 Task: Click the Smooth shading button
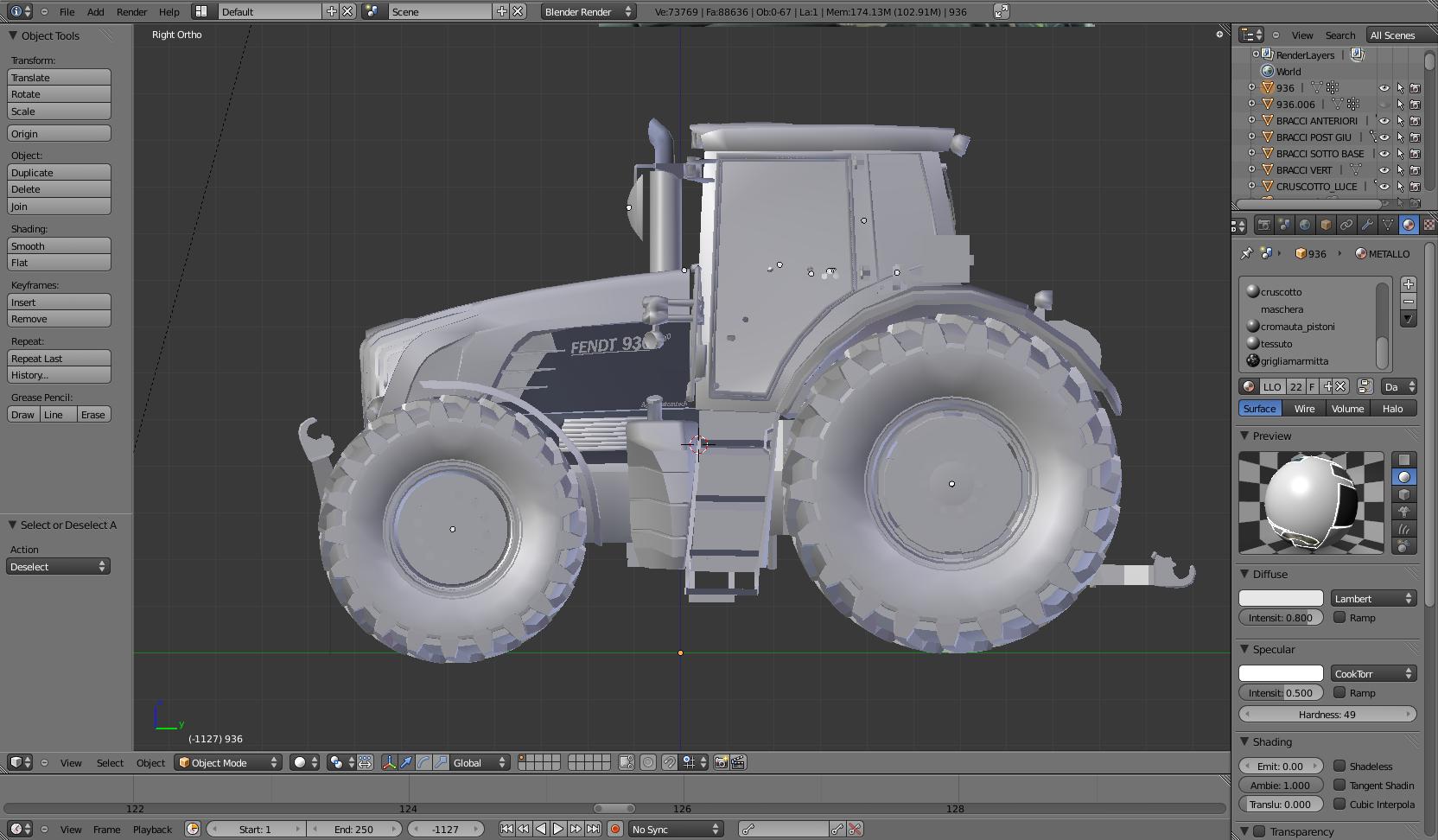59,245
